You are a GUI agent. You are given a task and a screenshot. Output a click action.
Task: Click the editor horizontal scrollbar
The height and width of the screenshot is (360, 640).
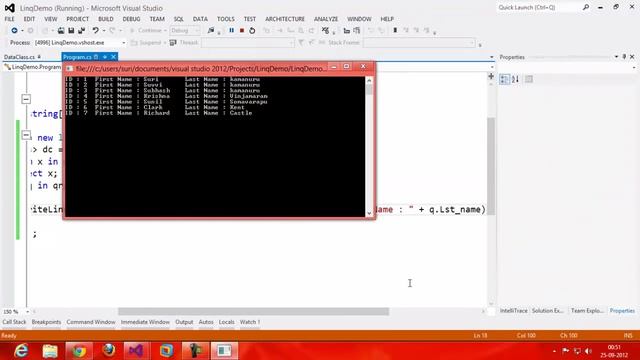click(253, 312)
